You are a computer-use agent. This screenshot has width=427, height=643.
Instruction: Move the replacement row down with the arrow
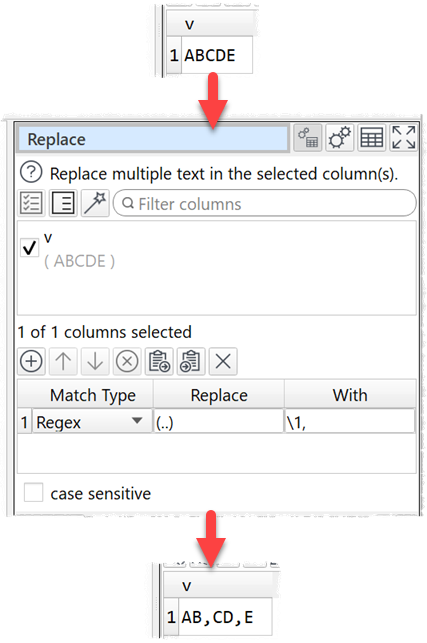(95, 361)
